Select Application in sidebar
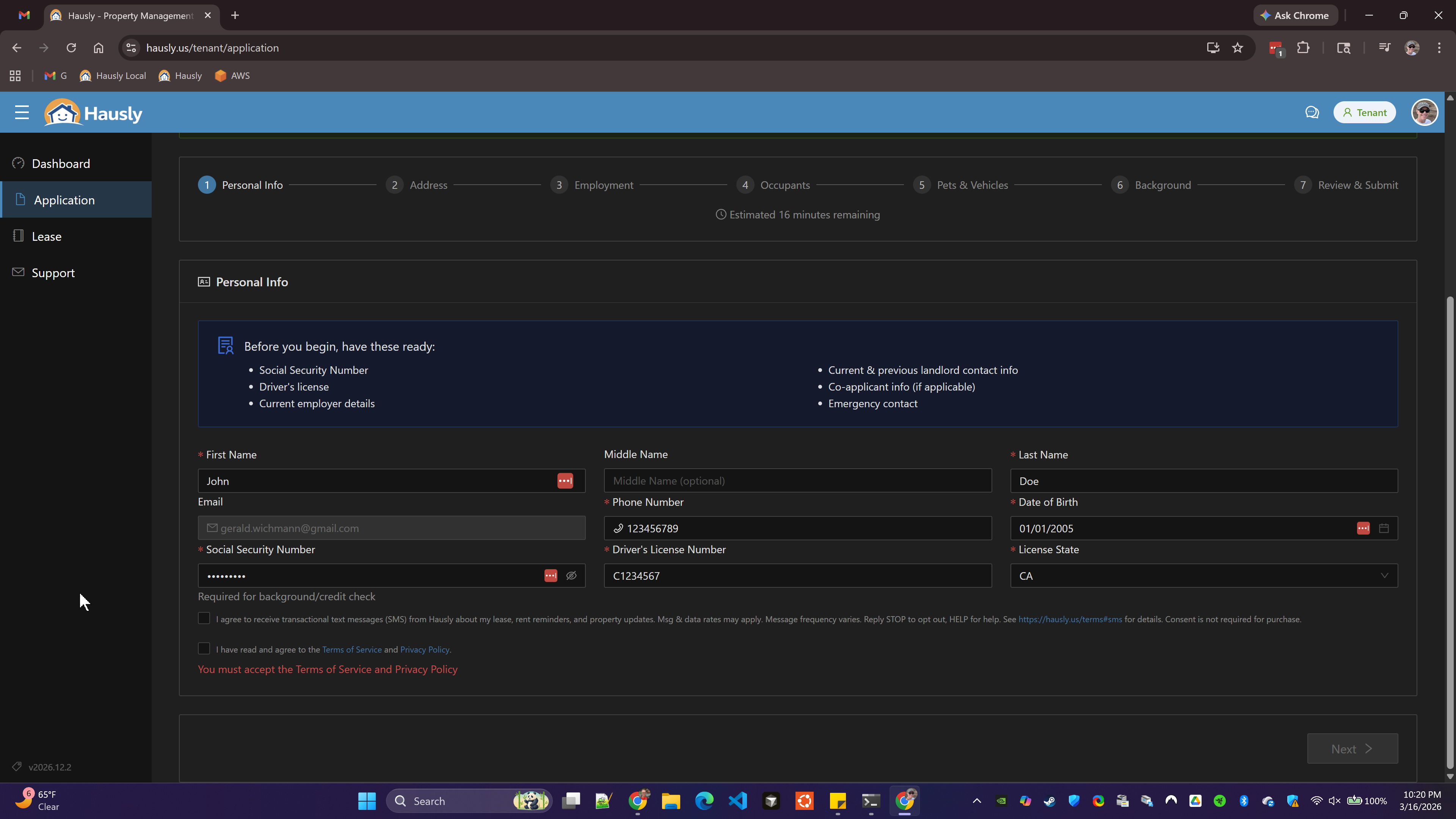The width and height of the screenshot is (1456, 819). coord(76,199)
